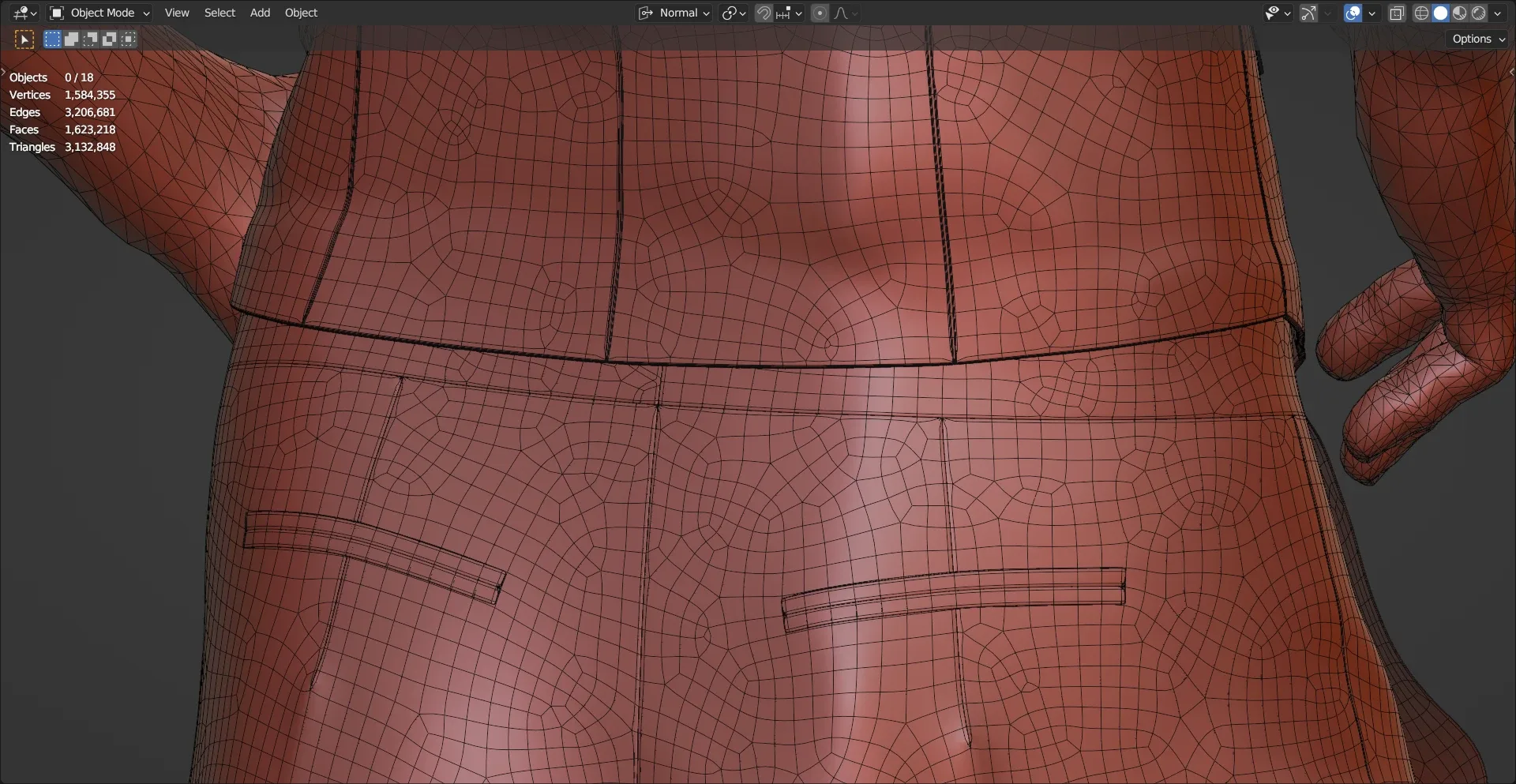This screenshot has width=1516, height=784.
Task: Expand sidebar with right edge arrow
Action: (x=1511, y=72)
